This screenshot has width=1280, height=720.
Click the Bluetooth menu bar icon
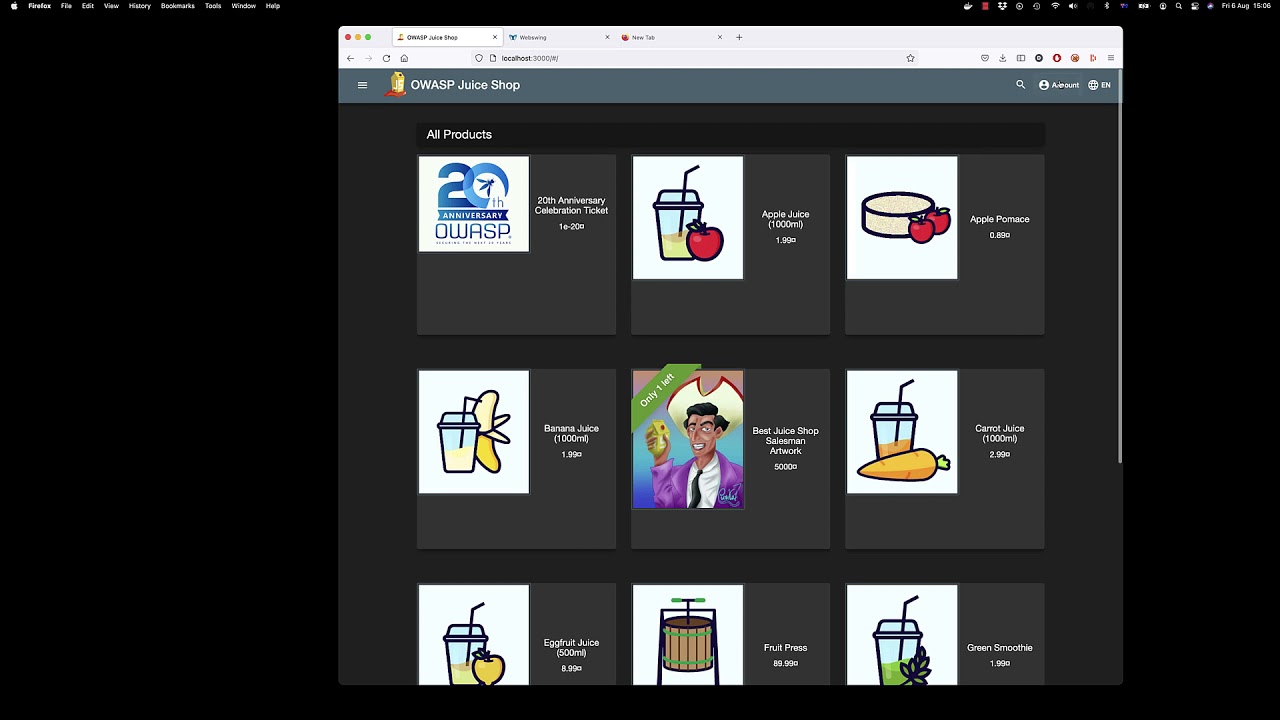pos(1107,6)
